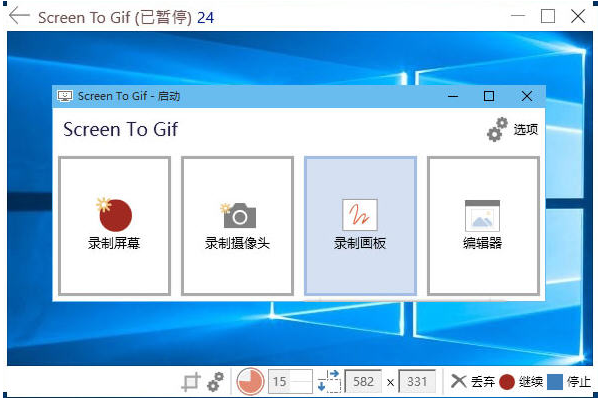Select the 录制屏幕 screen recorder tile

(115, 226)
